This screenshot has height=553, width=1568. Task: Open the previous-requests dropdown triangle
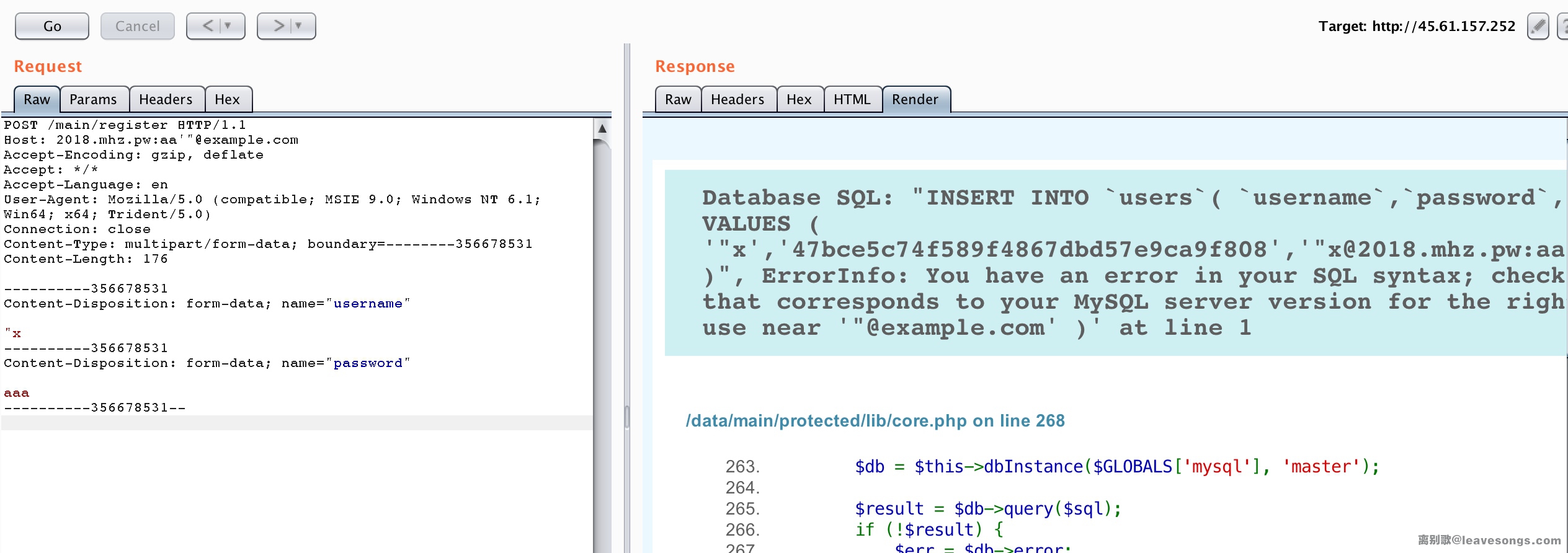(228, 26)
